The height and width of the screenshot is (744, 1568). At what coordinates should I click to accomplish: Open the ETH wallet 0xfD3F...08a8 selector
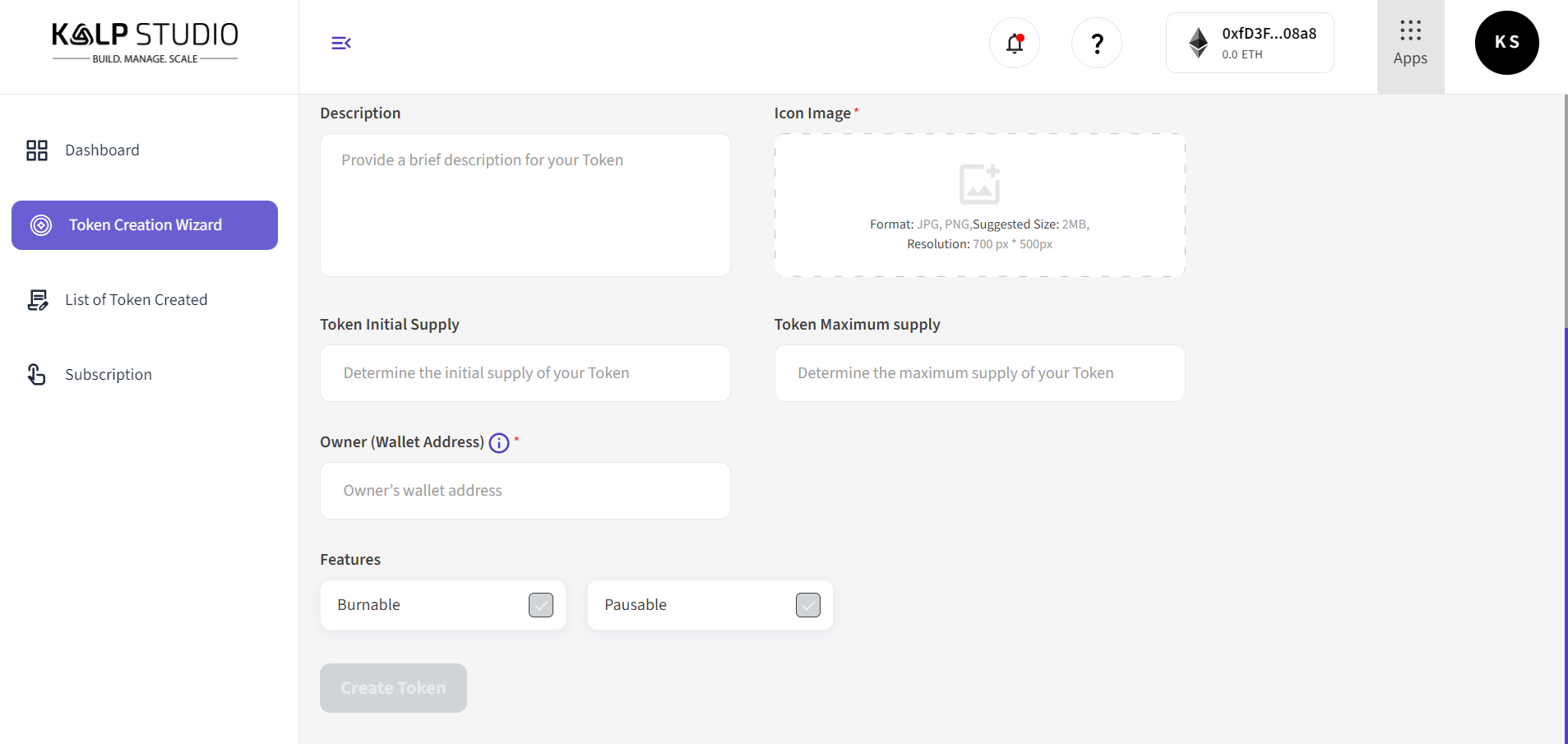coord(1249,43)
